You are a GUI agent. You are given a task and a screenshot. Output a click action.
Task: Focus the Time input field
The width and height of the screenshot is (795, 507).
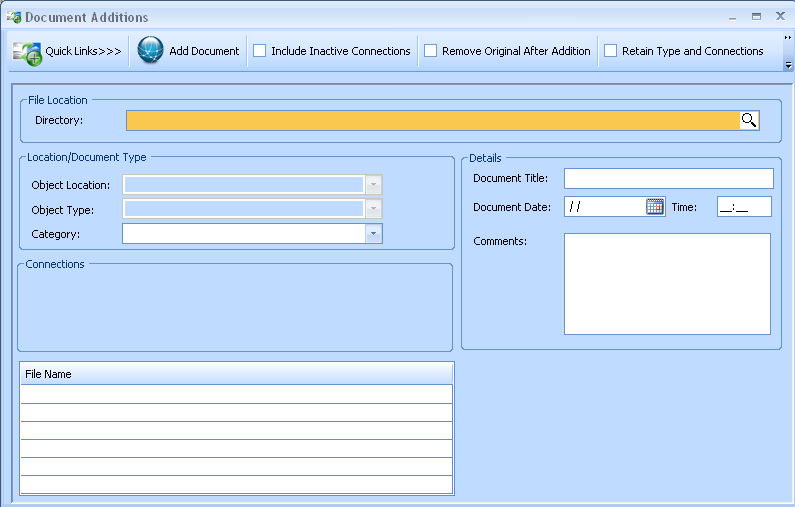coord(743,207)
